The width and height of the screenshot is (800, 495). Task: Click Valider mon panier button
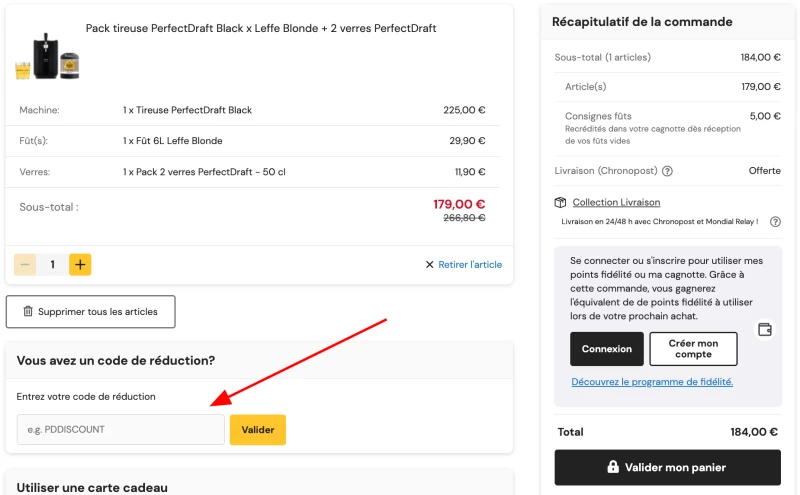point(667,467)
